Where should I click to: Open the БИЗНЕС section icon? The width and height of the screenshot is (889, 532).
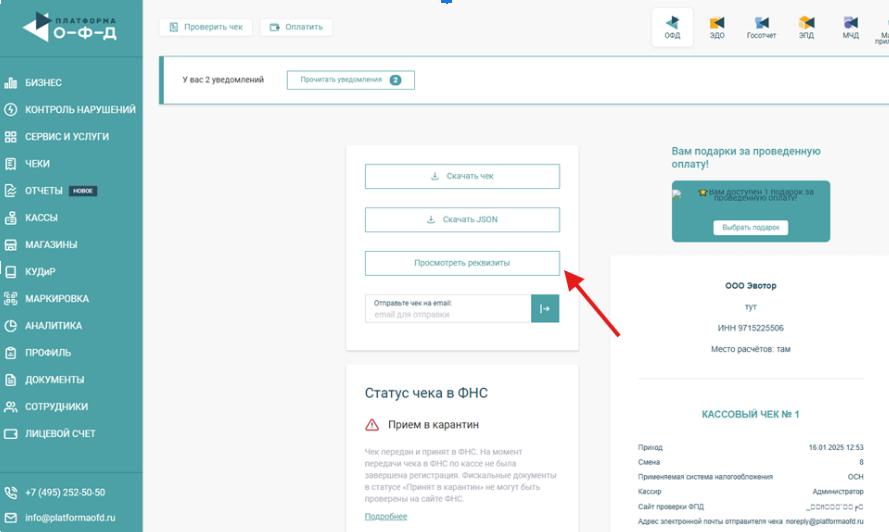[x=10, y=83]
